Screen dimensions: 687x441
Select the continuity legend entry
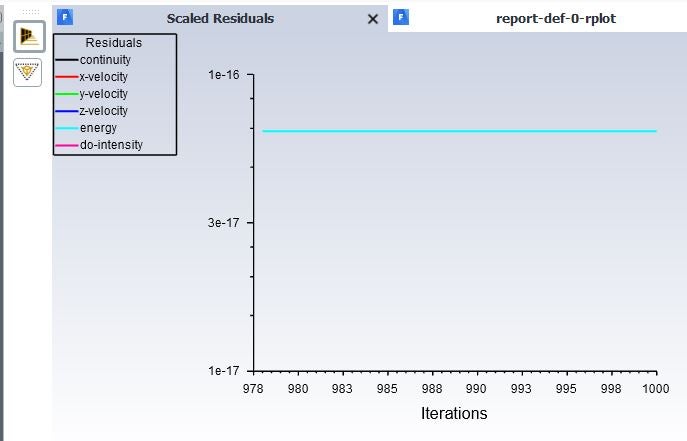tap(105, 60)
